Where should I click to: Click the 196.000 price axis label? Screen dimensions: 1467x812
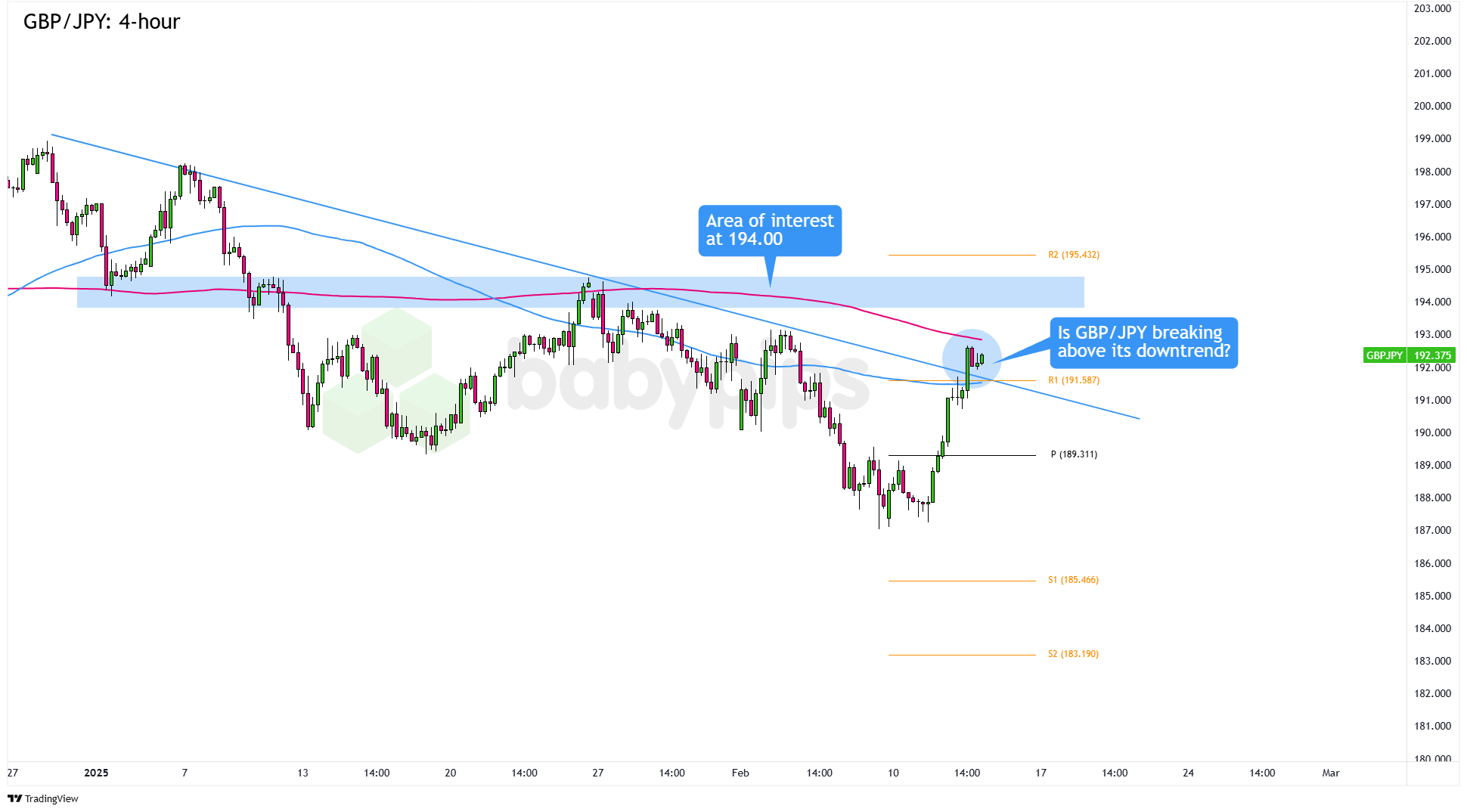tap(1432, 237)
